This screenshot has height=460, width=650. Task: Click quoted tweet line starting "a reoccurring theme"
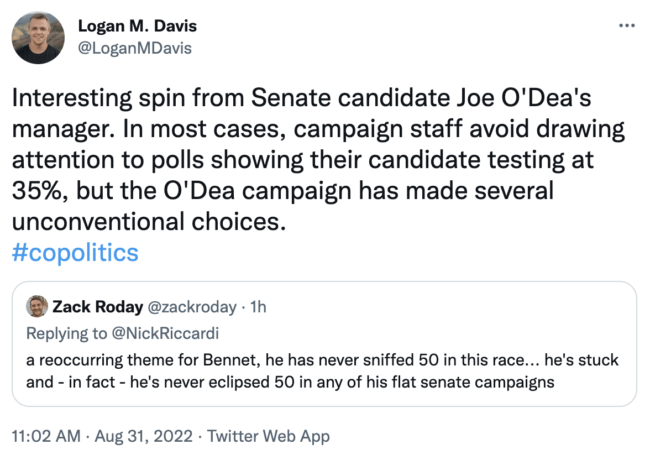pyautogui.click(x=322, y=359)
